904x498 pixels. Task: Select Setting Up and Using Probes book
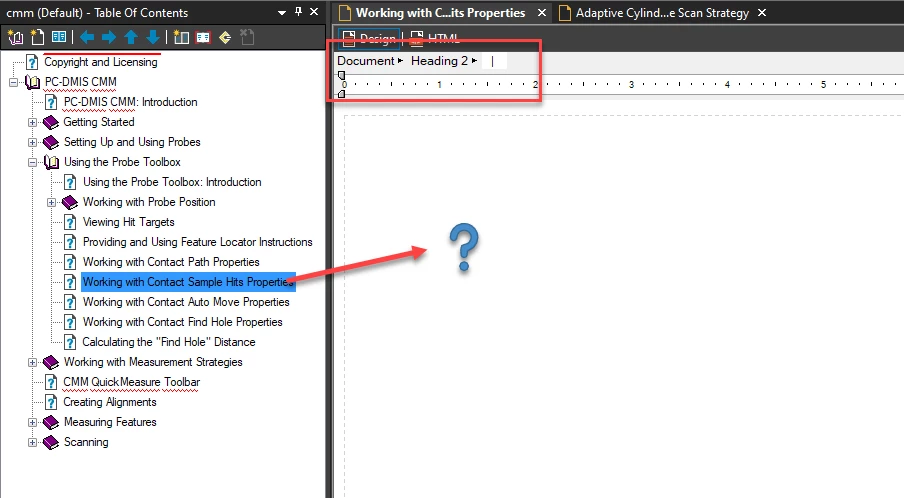coord(132,142)
